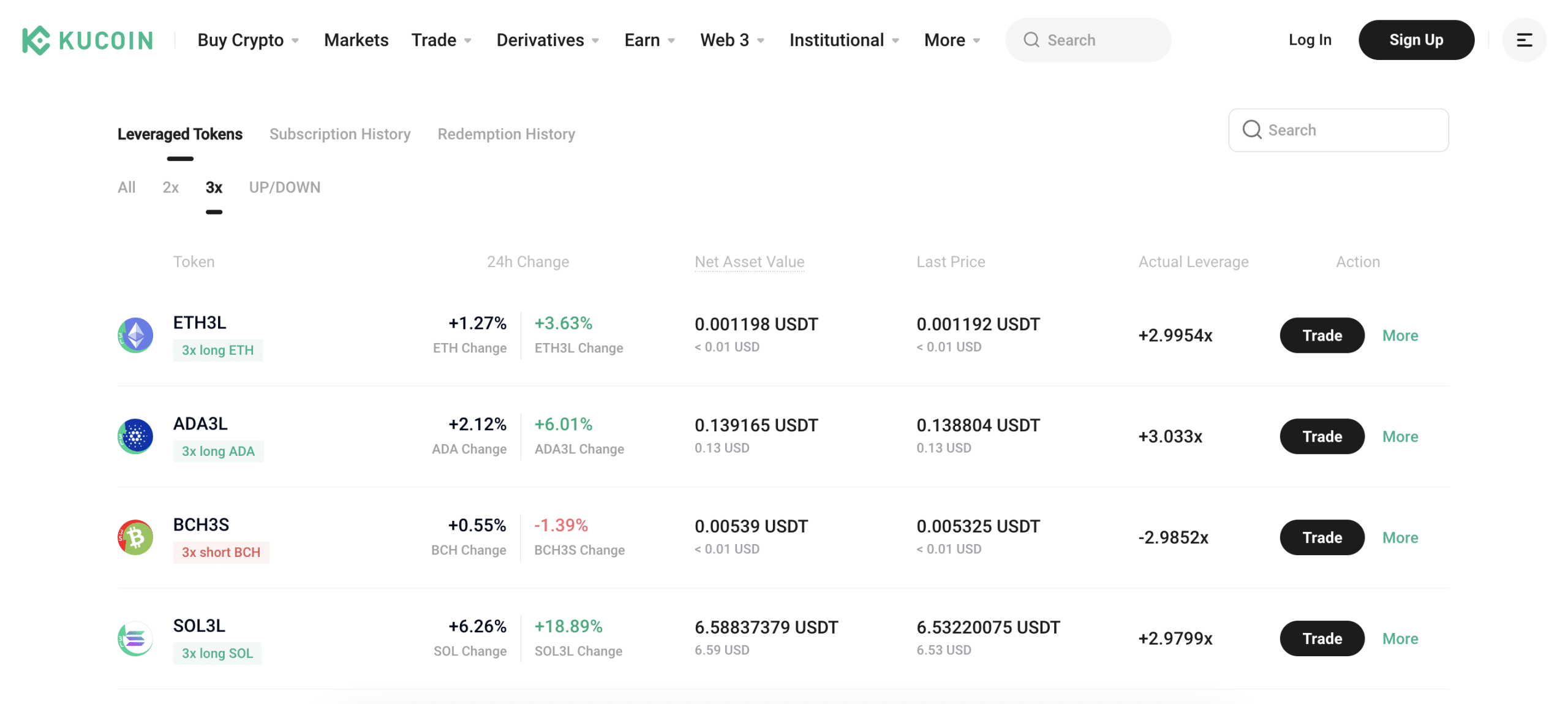1568x704 pixels.
Task: Trade the ADA3L token
Action: pyautogui.click(x=1321, y=436)
